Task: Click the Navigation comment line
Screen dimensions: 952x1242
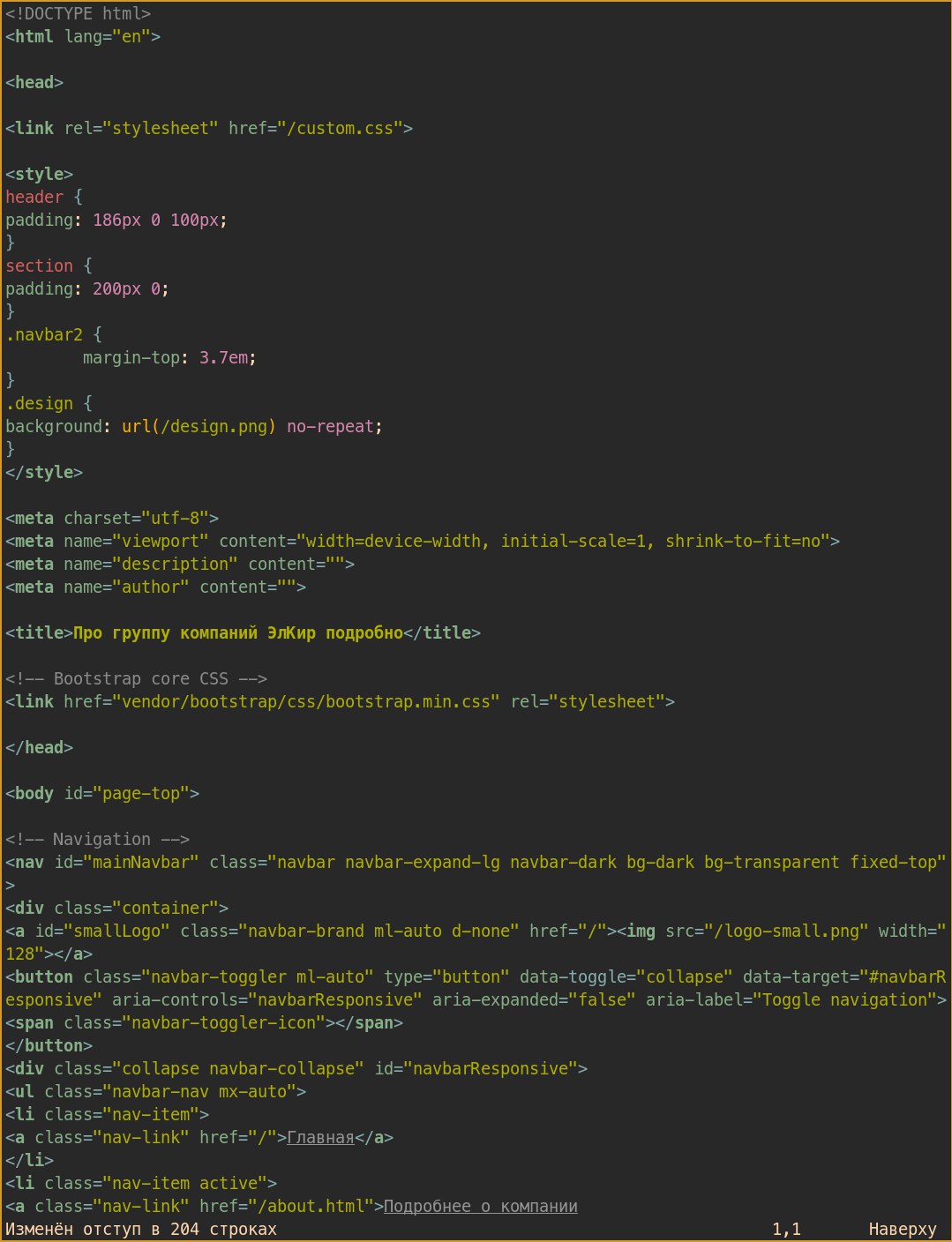Action: click(x=97, y=839)
